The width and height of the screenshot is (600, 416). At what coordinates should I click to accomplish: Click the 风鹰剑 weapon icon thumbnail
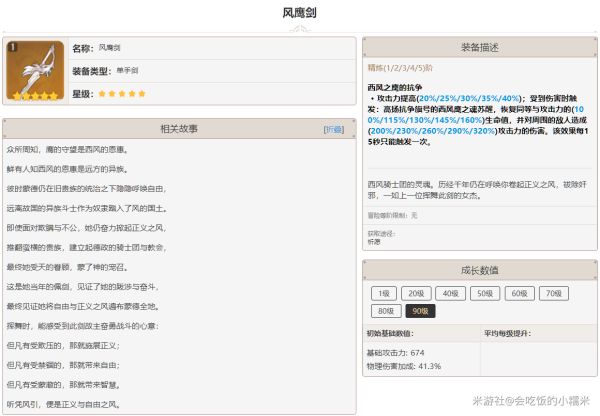click(35, 72)
